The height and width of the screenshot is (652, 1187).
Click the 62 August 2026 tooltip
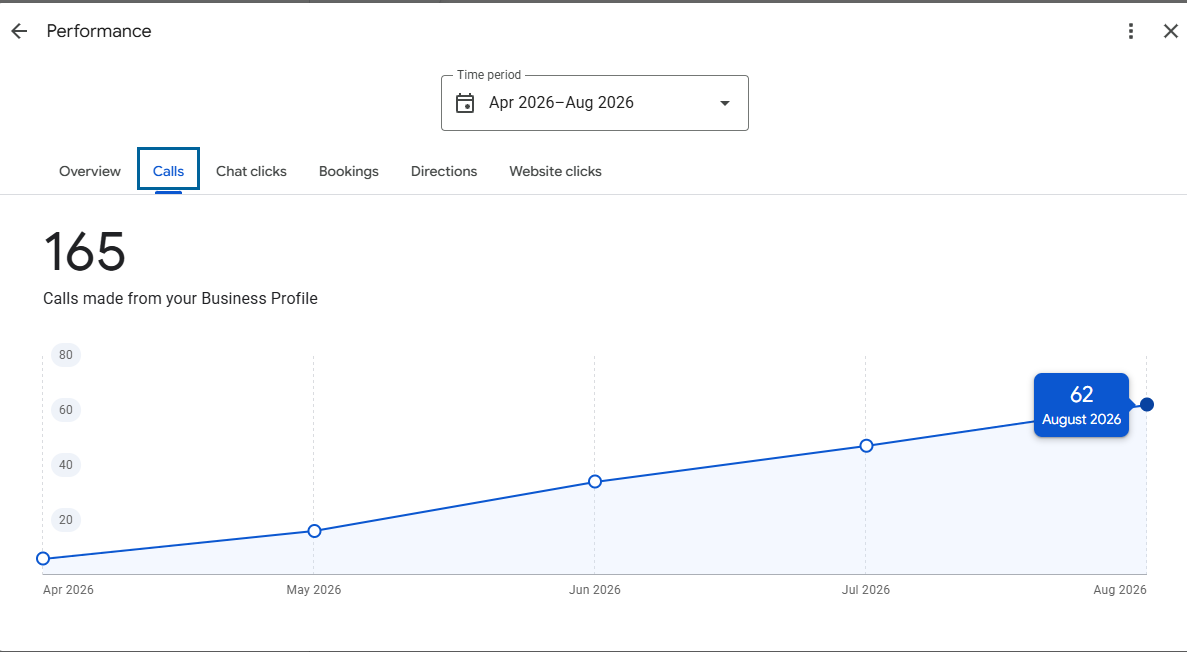pyautogui.click(x=1081, y=405)
